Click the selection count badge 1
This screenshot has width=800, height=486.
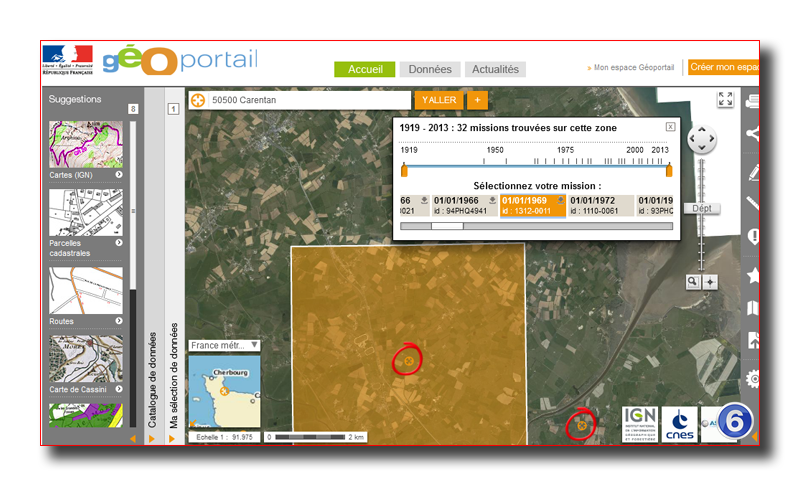(x=173, y=109)
